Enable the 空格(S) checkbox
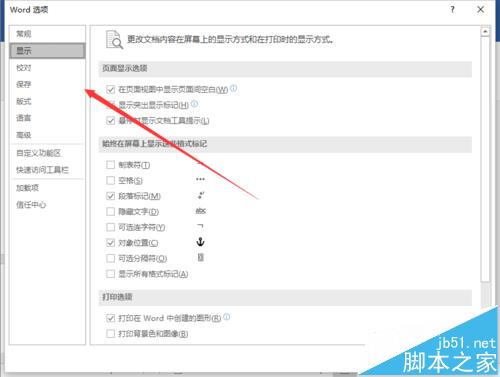Screen dimensions: 500x377 pyautogui.click(x=110, y=181)
